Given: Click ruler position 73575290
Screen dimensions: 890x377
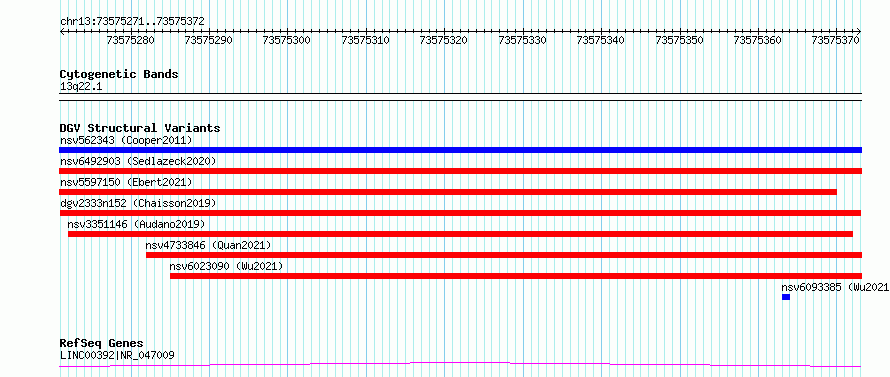Looking at the screenshot, I should (209, 40).
